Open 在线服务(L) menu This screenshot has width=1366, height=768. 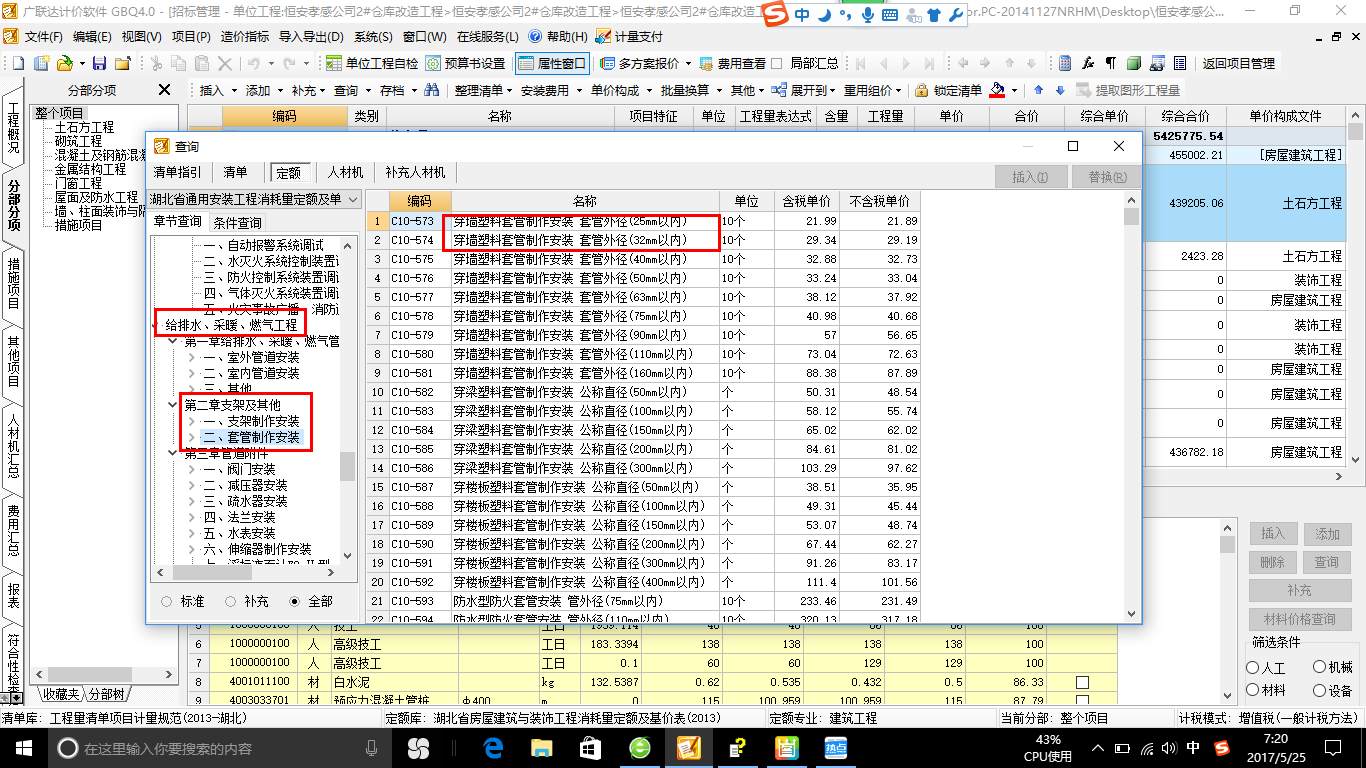pos(487,36)
